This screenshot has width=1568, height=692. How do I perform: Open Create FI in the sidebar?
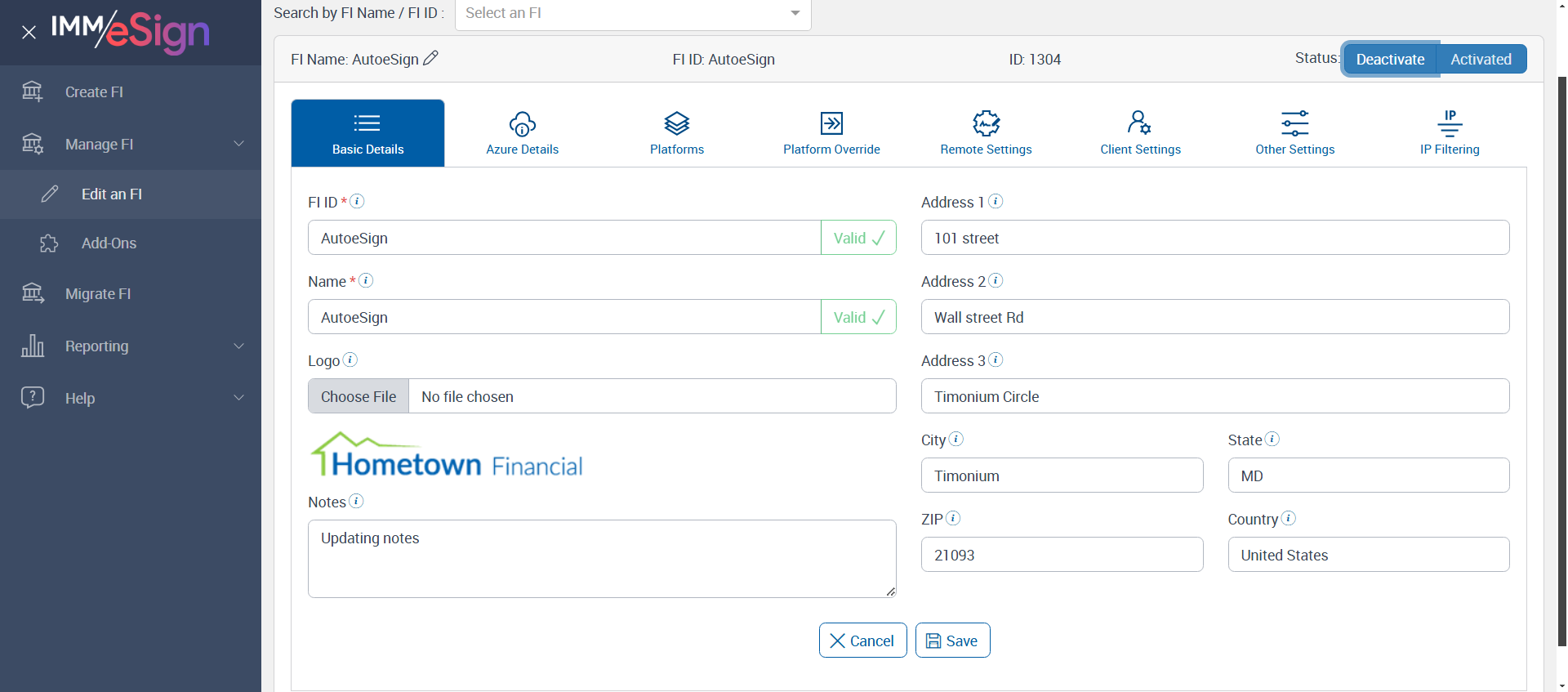(131, 92)
